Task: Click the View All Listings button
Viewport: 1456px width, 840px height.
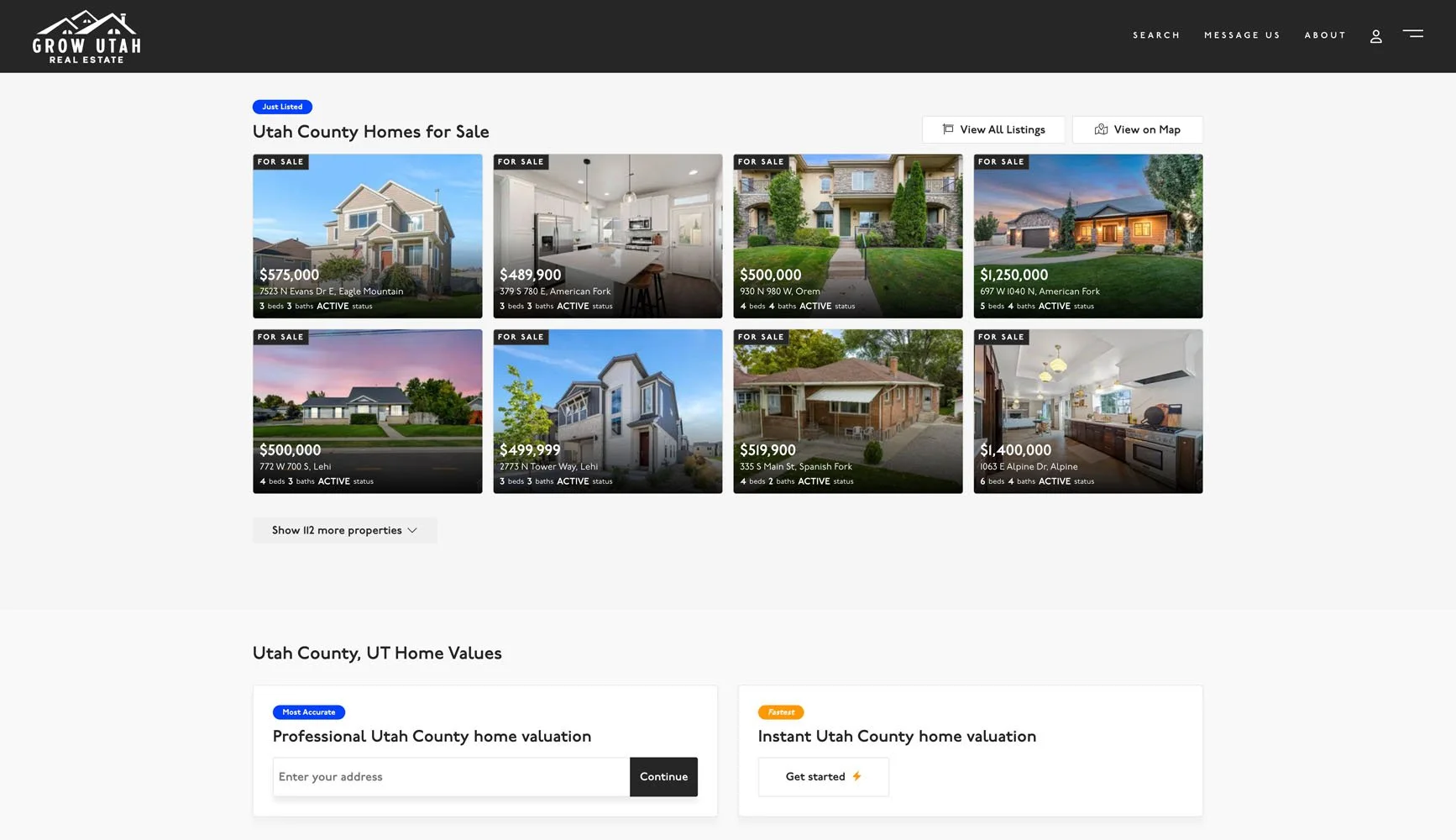Action: click(x=993, y=129)
